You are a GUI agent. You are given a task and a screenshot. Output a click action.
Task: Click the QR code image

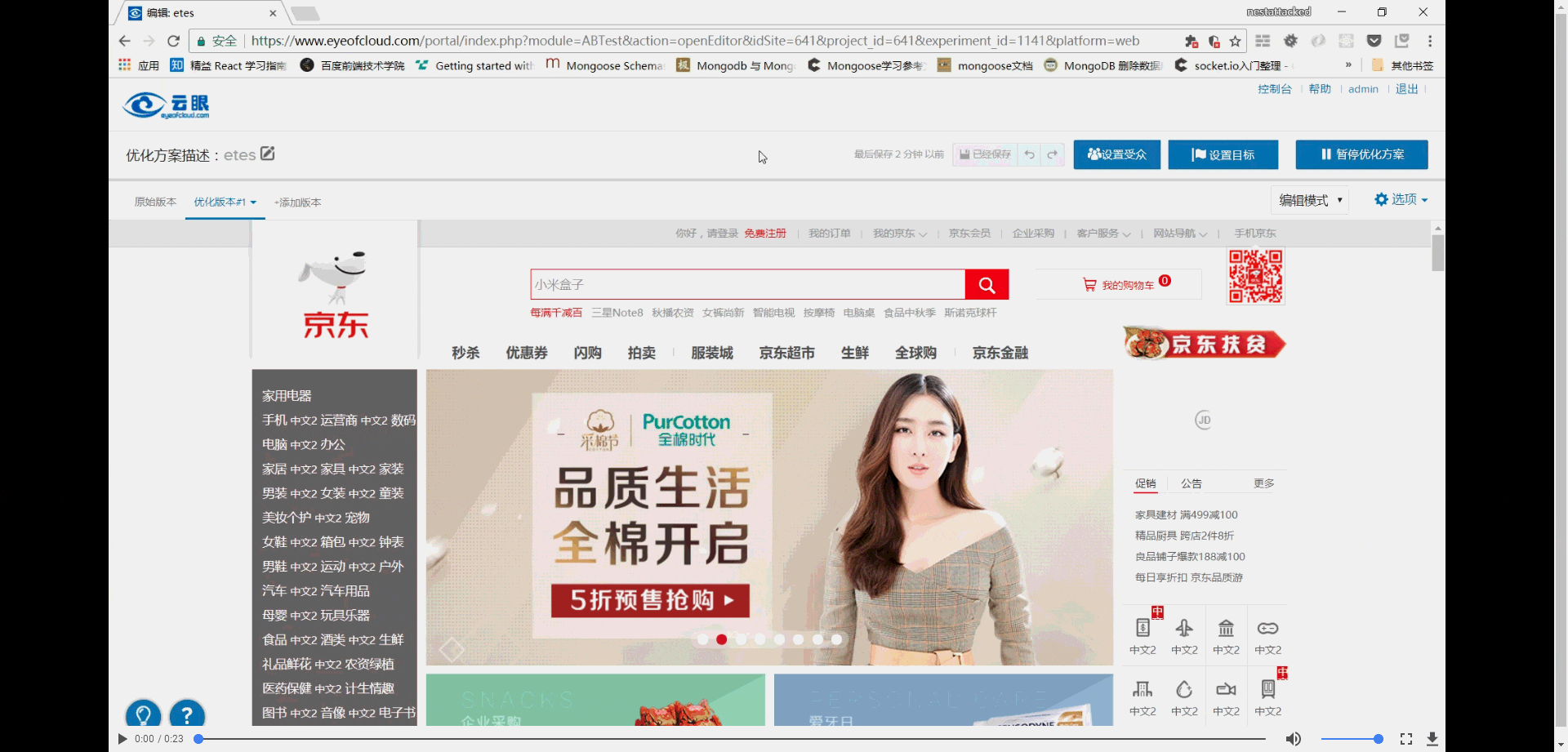click(x=1256, y=277)
